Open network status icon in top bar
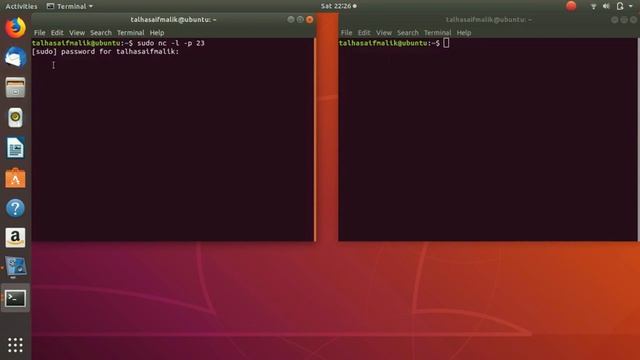Screen dimensions: 640x360 point(593,6)
